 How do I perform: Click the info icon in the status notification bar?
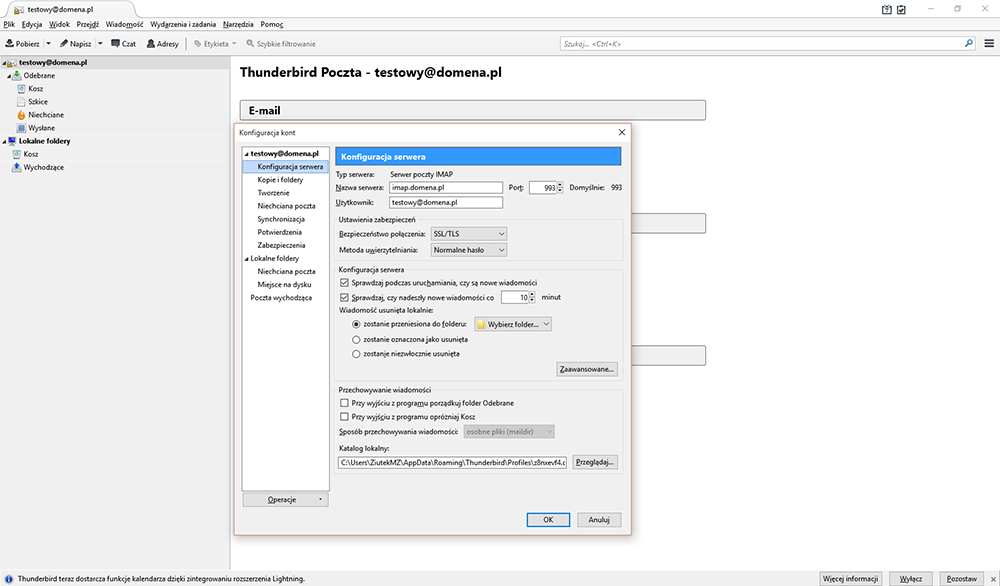[8, 579]
